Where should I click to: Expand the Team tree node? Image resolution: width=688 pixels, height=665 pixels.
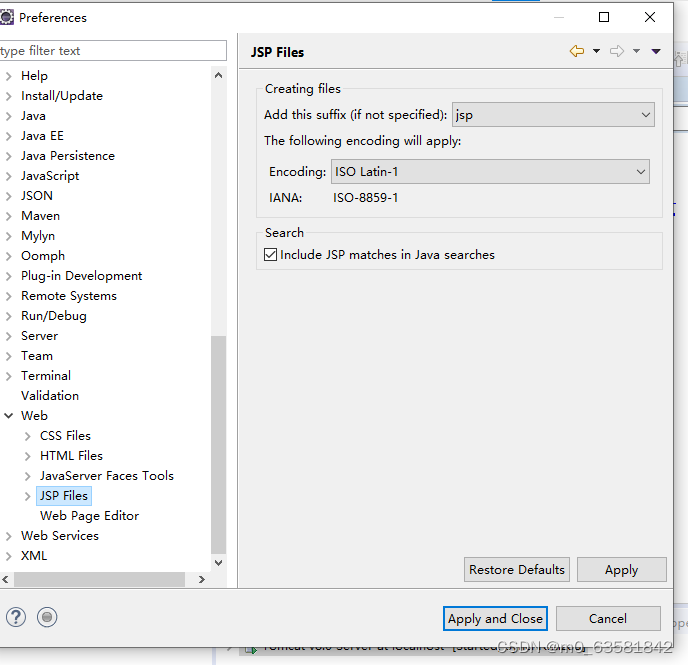pos(8,356)
